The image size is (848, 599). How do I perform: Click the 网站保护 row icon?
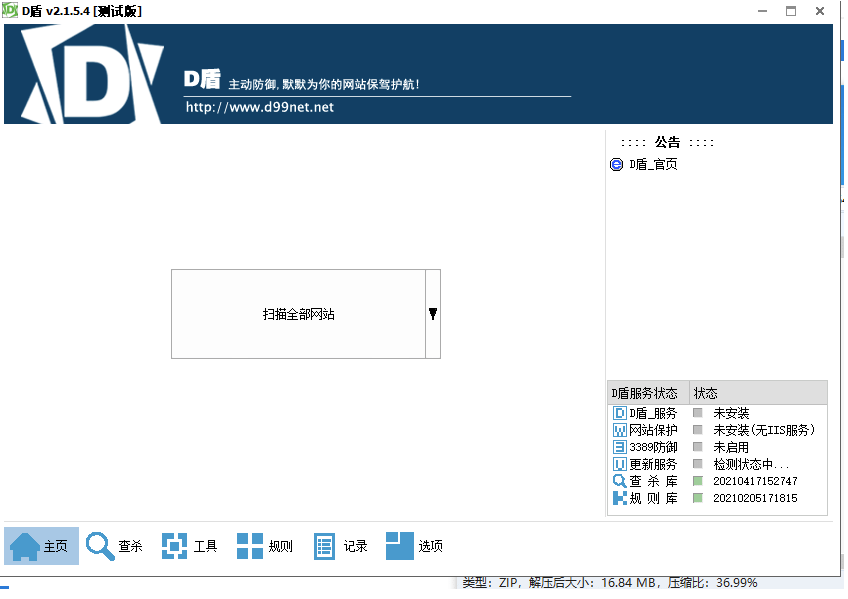(620, 431)
